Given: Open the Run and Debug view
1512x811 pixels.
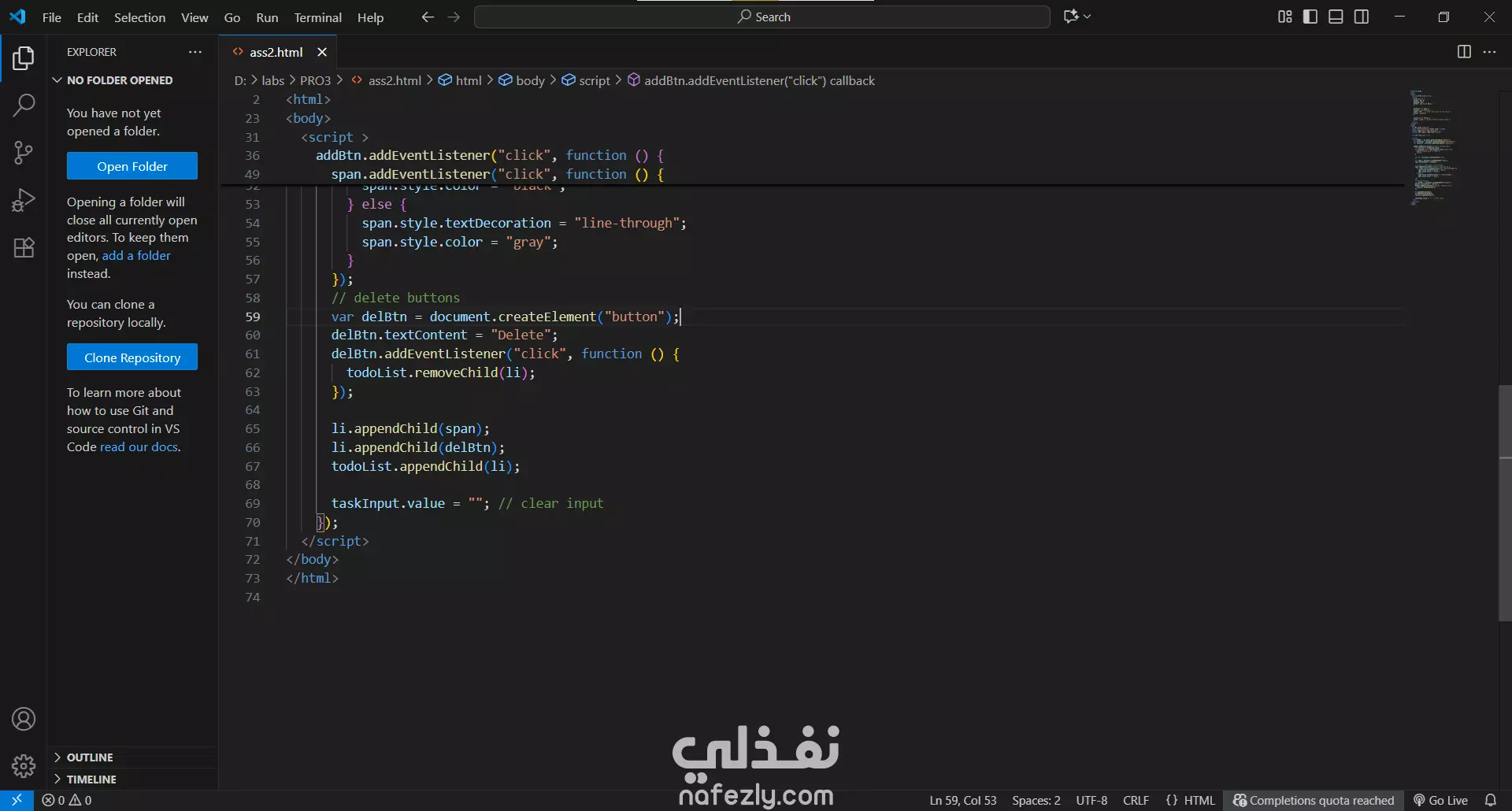Looking at the screenshot, I should [x=24, y=200].
